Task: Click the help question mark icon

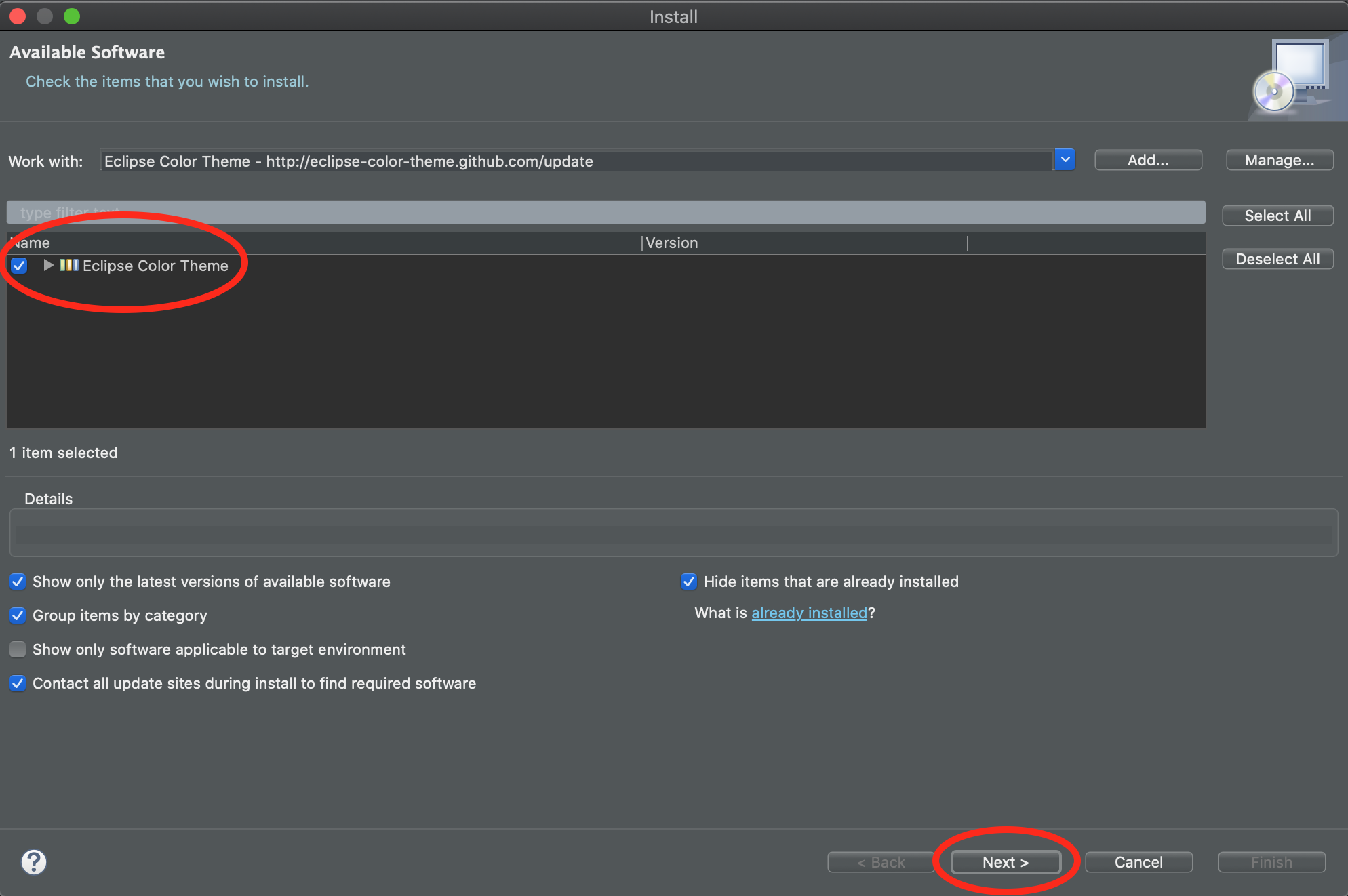Action: [33, 862]
